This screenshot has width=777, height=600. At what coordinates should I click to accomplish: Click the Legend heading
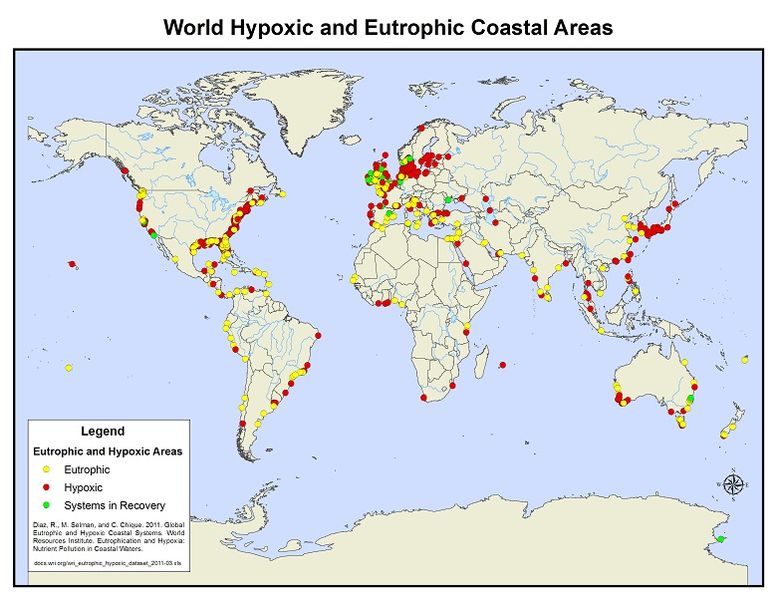point(103,431)
